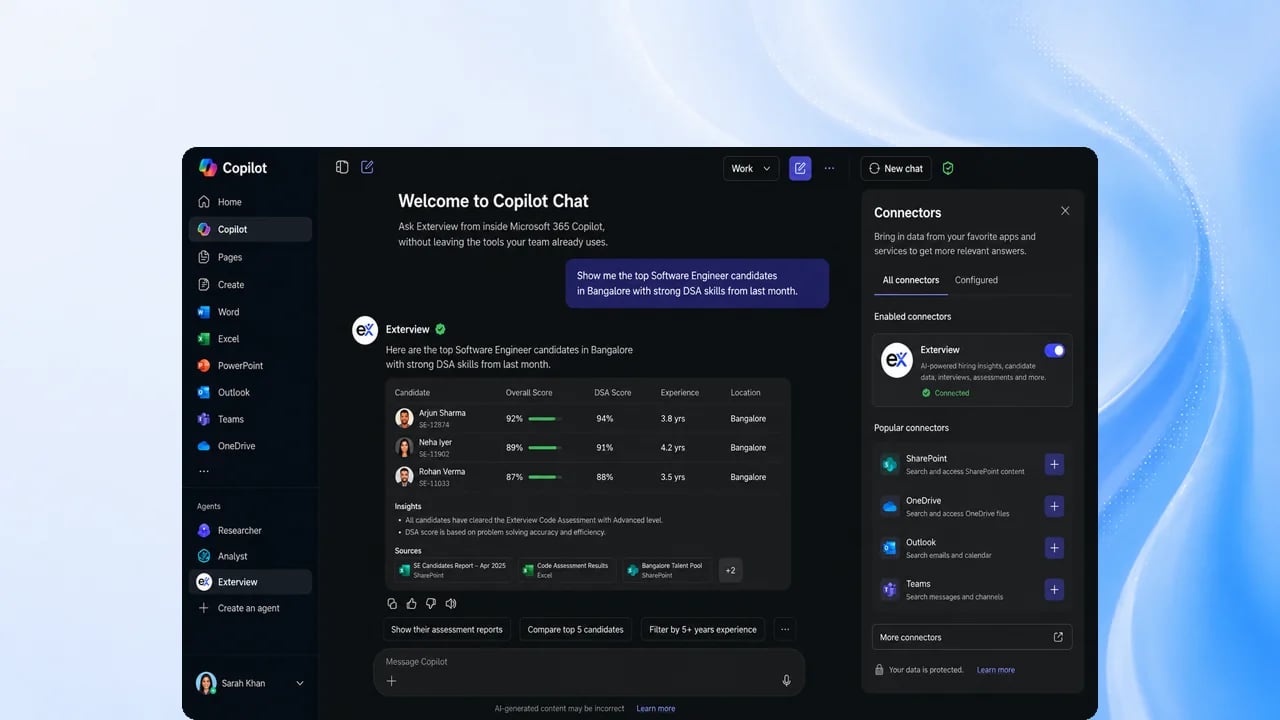Give thumbs down to the response

pos(431,603)
